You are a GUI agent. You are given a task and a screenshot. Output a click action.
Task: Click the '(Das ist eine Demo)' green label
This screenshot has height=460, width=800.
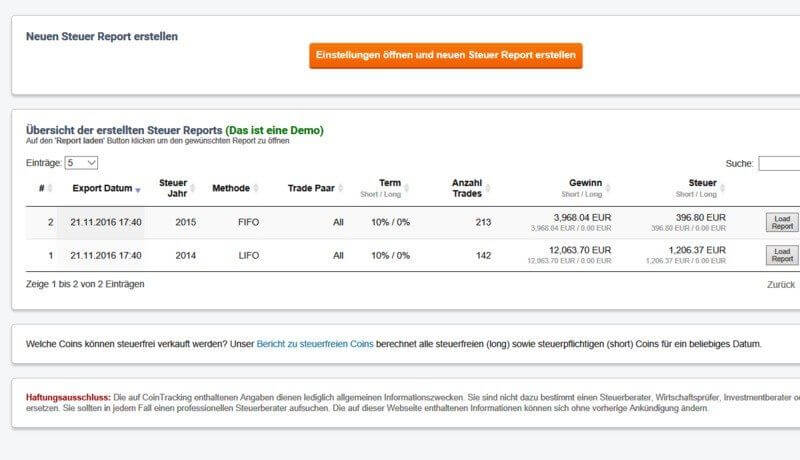(x=274, y=131)
